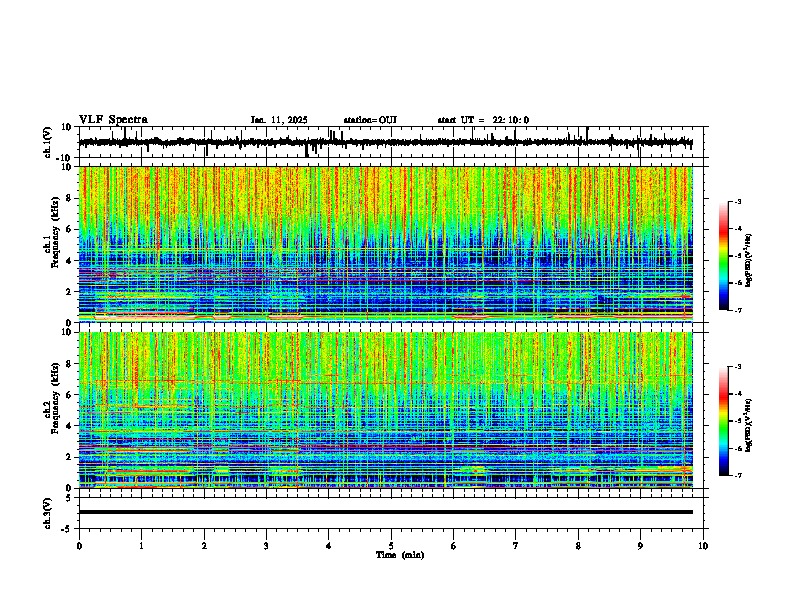Click the ch.1 colorbar log(PSD) unit label

748,261
